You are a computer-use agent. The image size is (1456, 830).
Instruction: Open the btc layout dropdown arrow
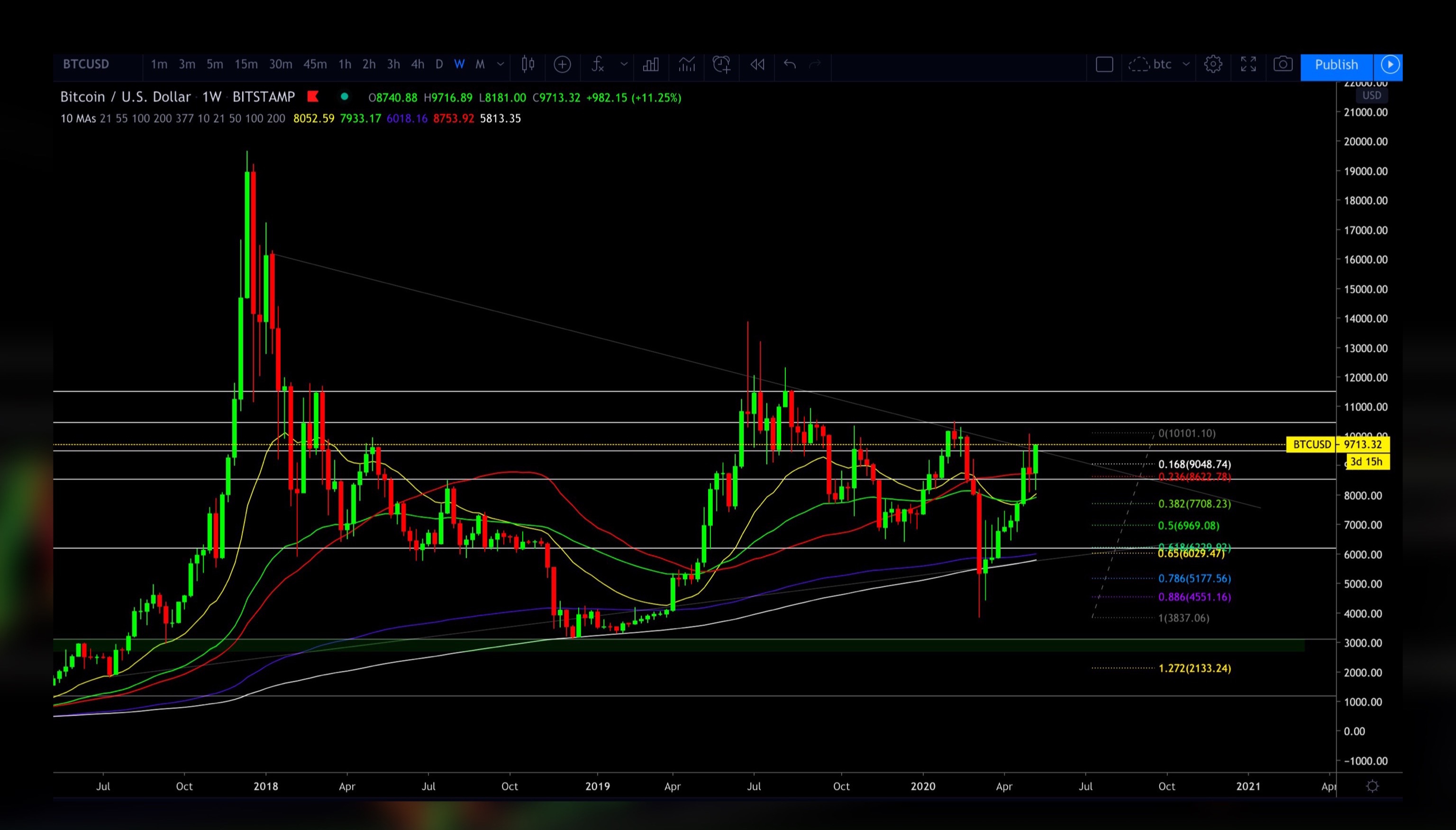coord(1186,64)
